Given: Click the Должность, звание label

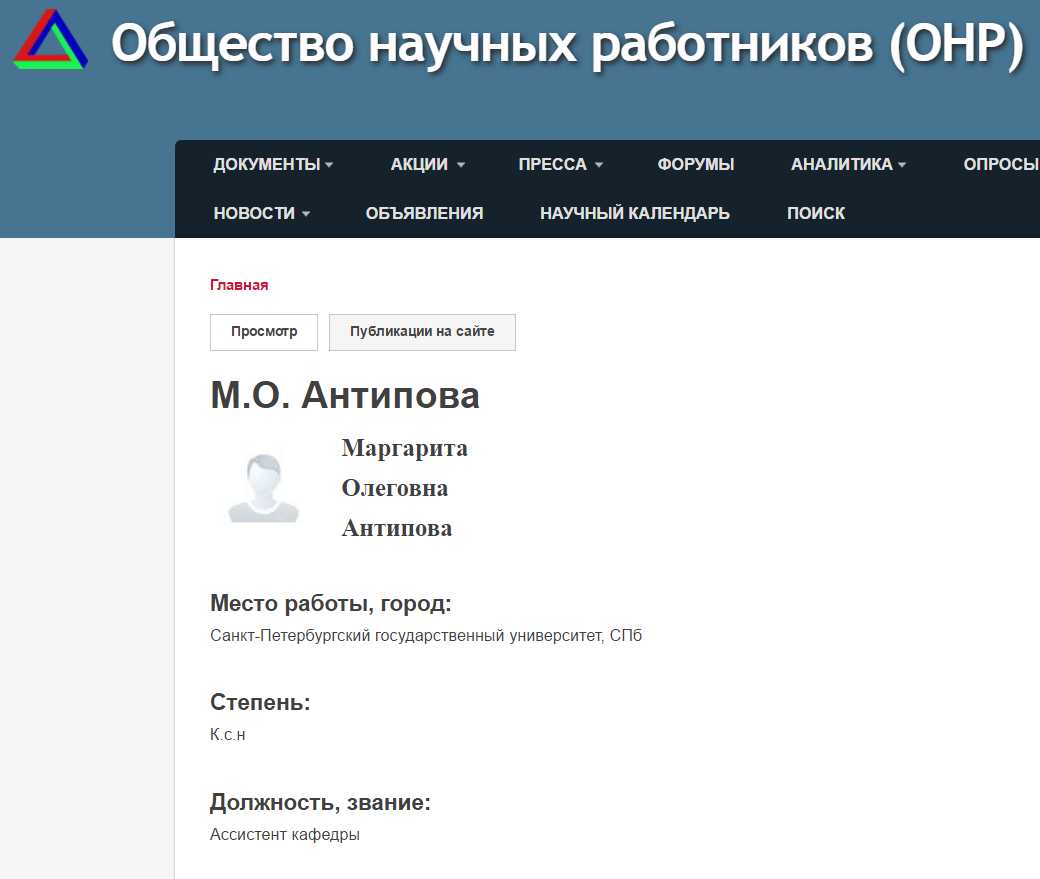Looking at the screenshot, I should click(x=320, y=803).
